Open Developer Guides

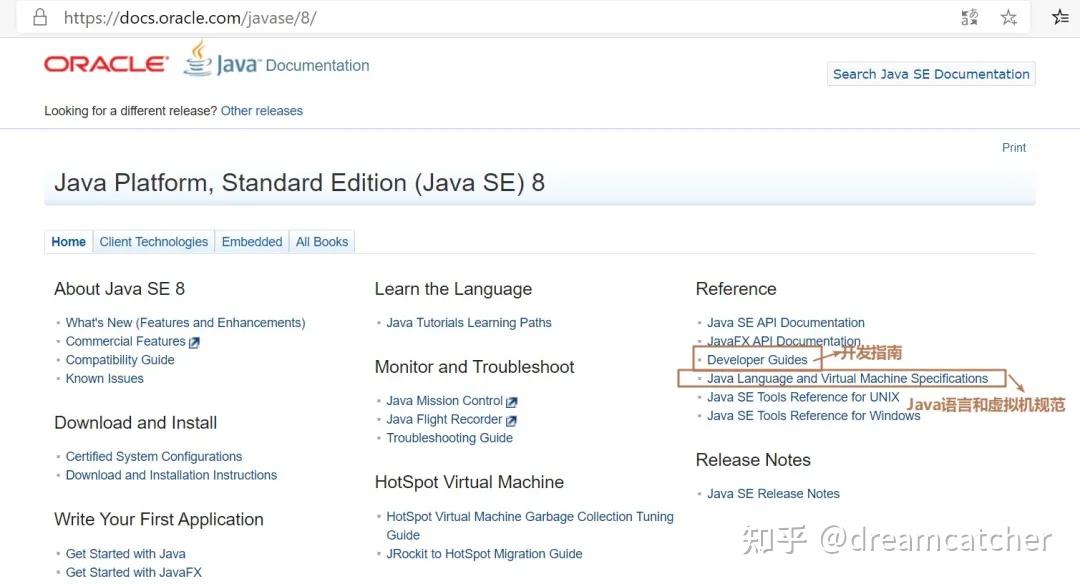click(757, 359)
